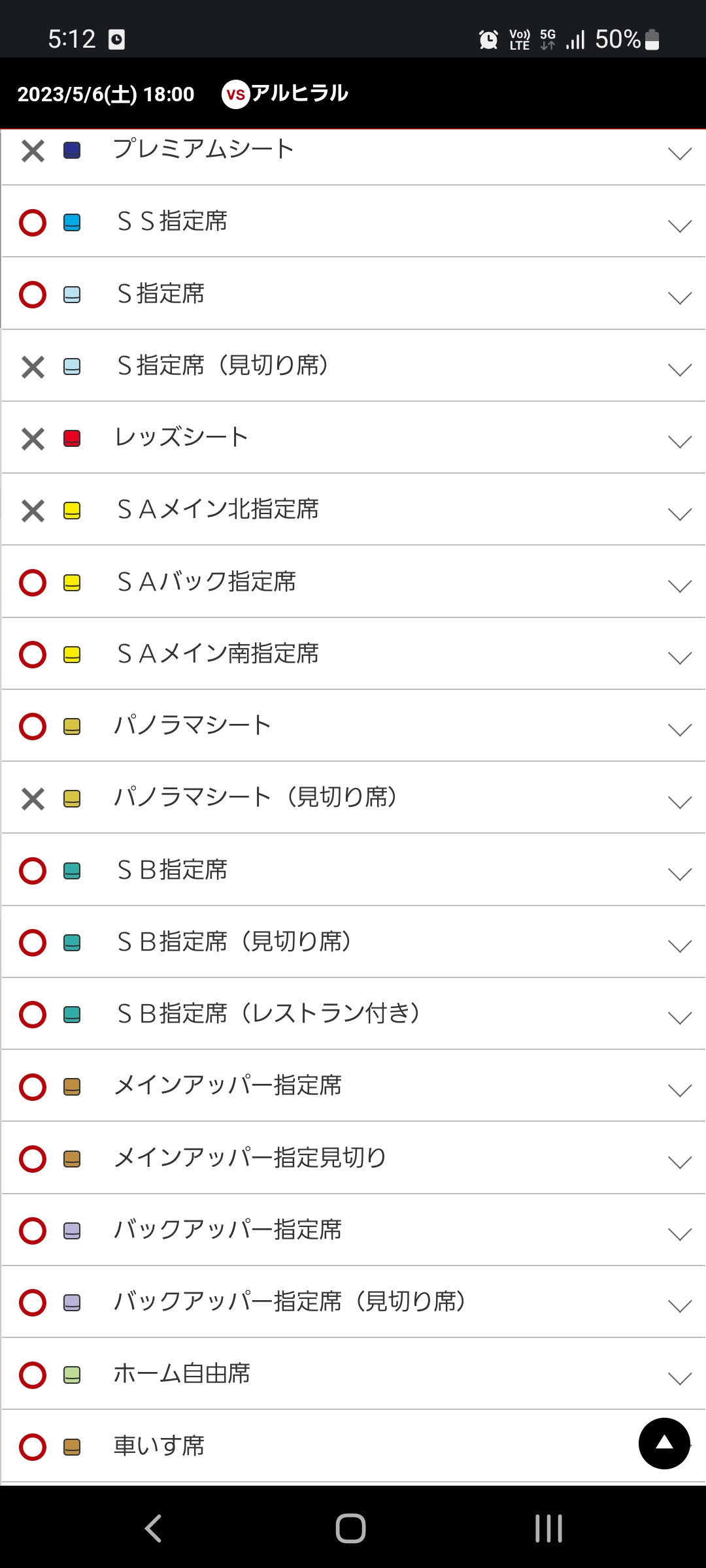Tap the Android home button
706x1568 pixels.
point(350,1528)
